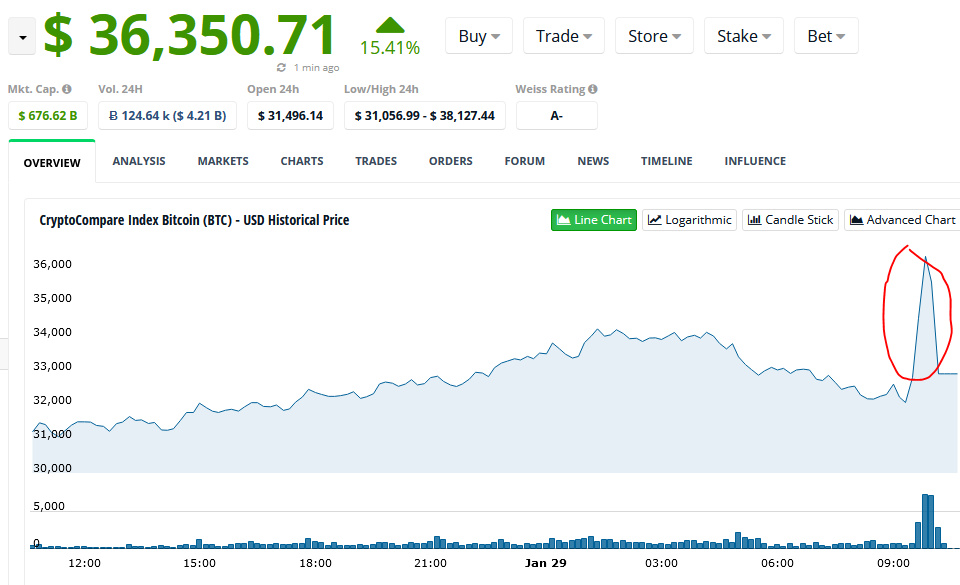Image resolution: width=960 pixels, height=585 pixels.
Task: Click the 15.41% change percentage
Action: 390,48
